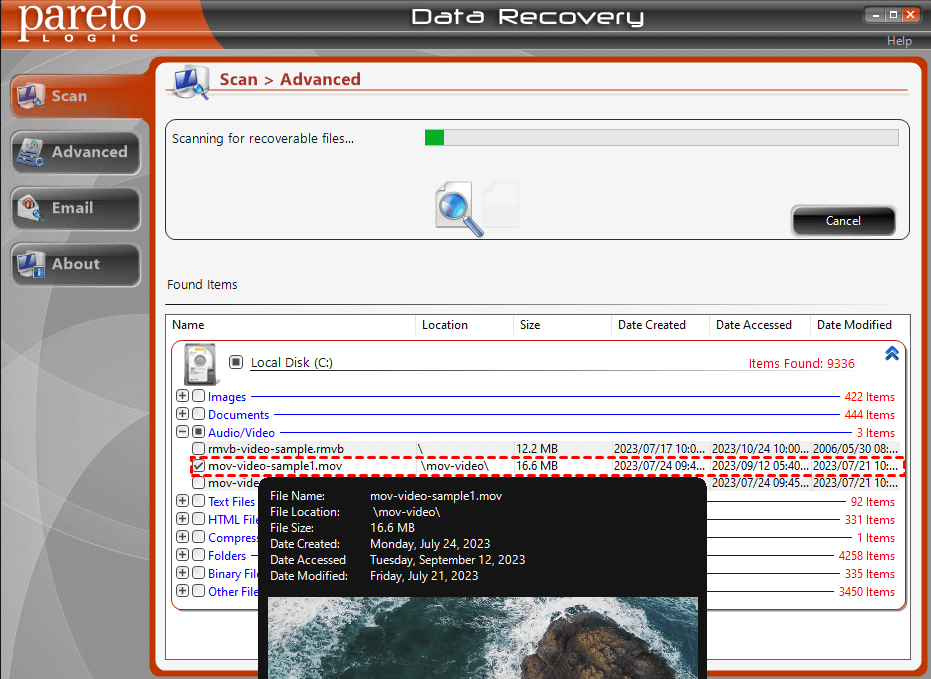Select the Documents category label
The height and width of the screenshot is (679, 931).
coord(238,414)
